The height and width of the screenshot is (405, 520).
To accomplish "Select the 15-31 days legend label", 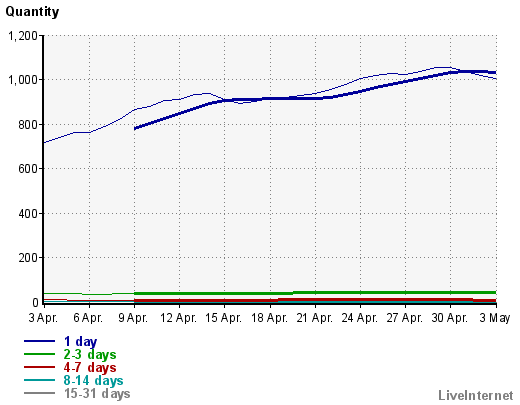I will 97,393.
